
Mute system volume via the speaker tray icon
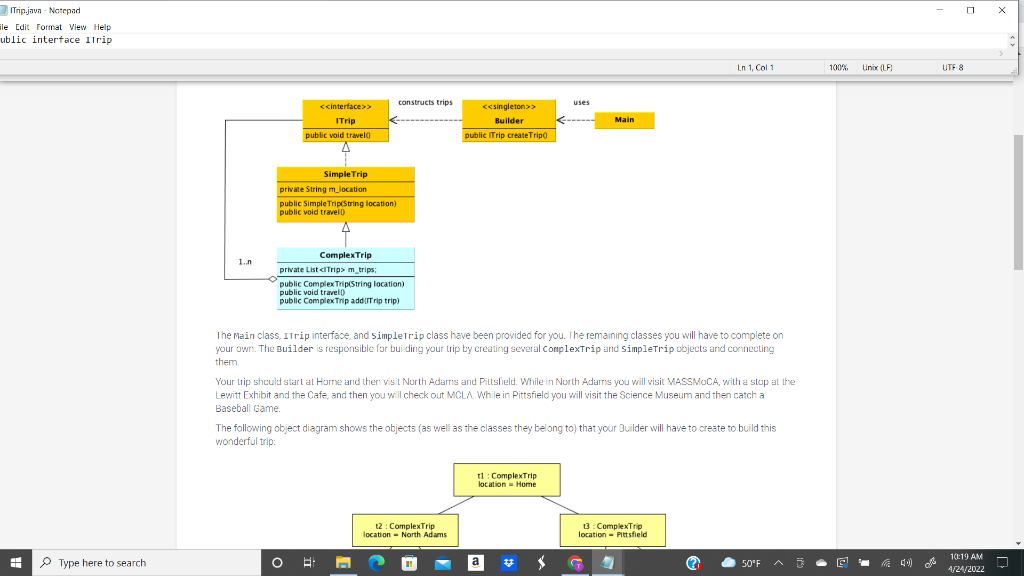906,563
